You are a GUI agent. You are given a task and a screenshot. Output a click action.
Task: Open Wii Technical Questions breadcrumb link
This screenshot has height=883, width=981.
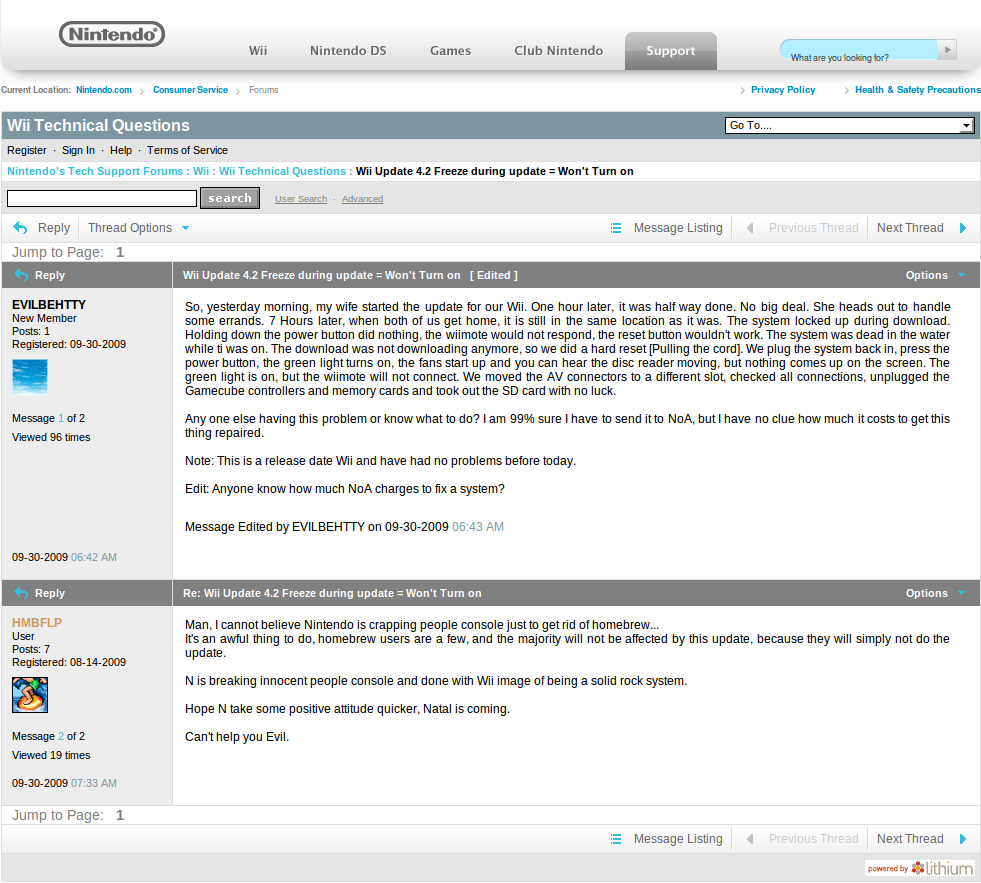tap(282, 171)
